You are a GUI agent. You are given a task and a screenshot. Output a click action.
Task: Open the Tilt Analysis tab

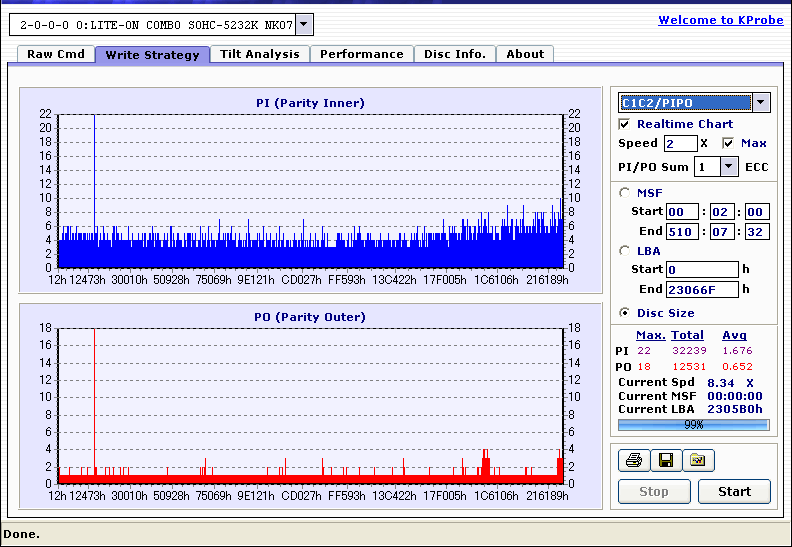click(259, 54)
